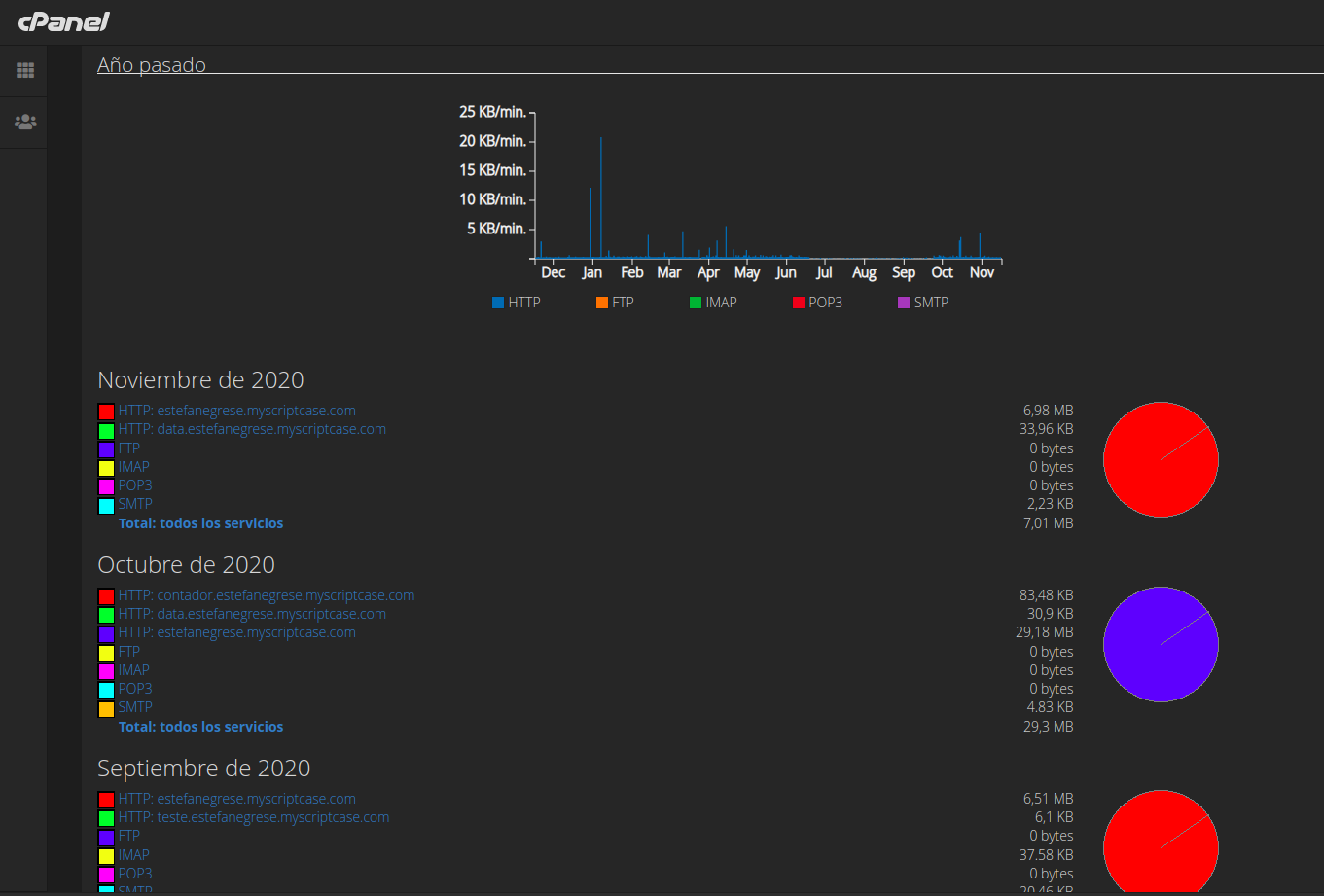Toggle the IMAP legend item in chart
Image resolution: width=1324 pixels, height=896 pixels.
(713, 303)
